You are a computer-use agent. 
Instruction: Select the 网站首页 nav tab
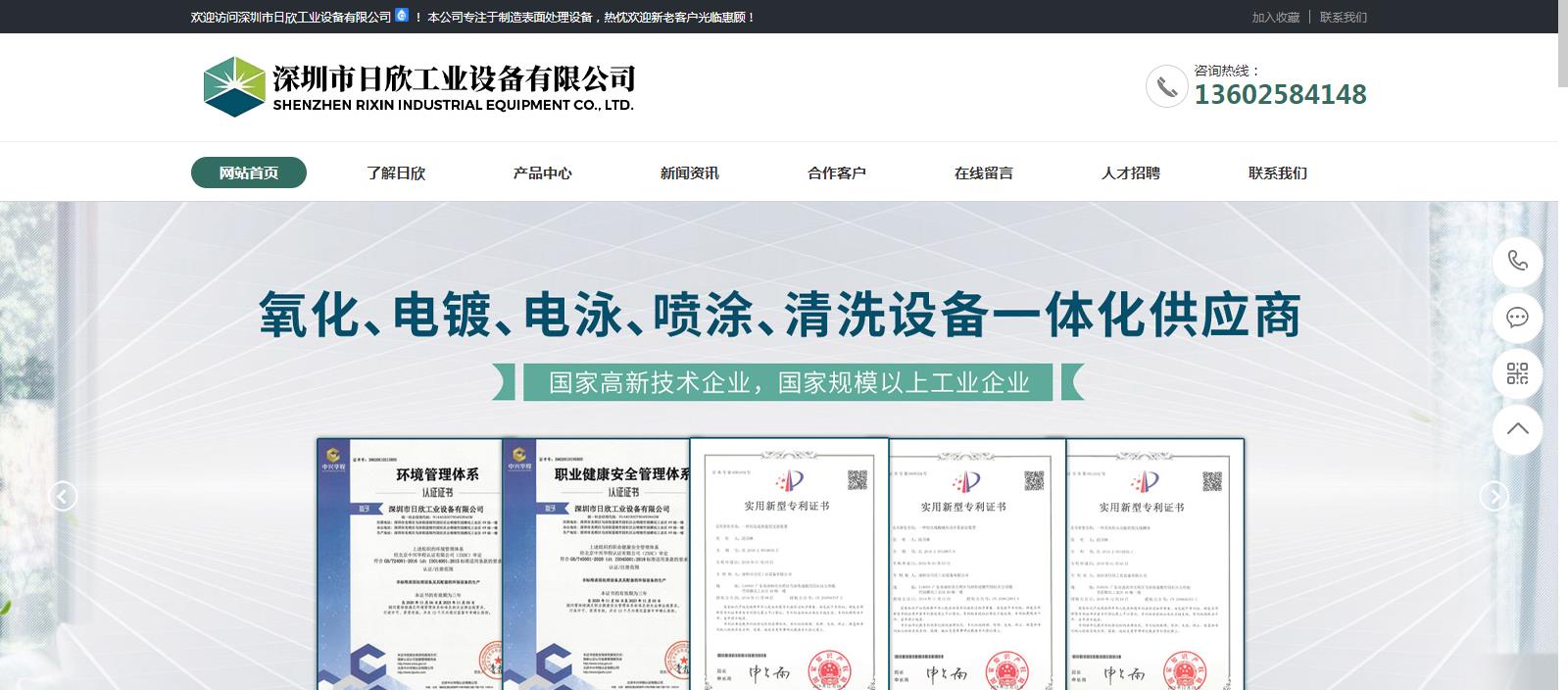pyautogui.click(x=249, y=172)
